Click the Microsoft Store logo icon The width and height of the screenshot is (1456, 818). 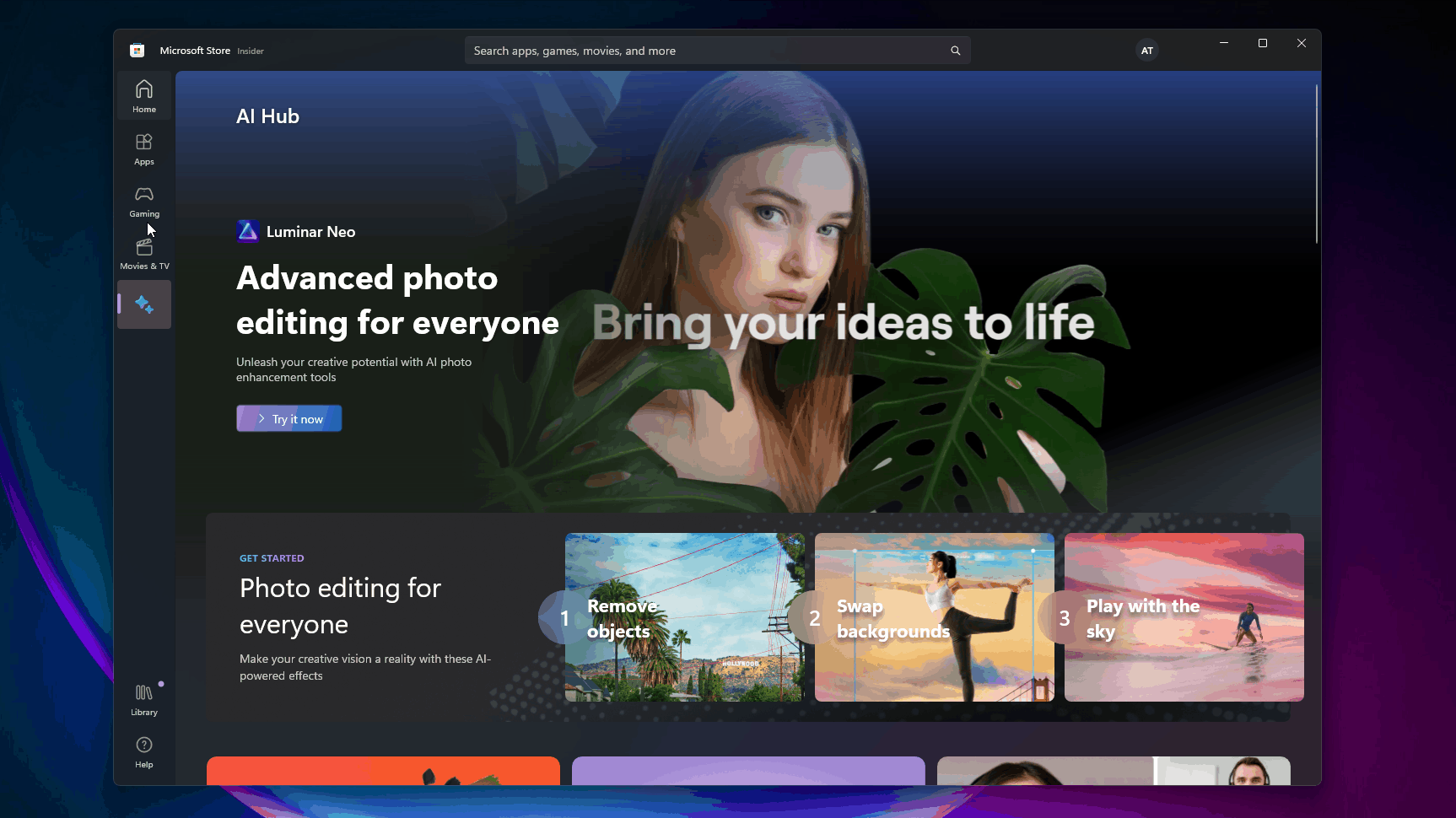[138, 51]
